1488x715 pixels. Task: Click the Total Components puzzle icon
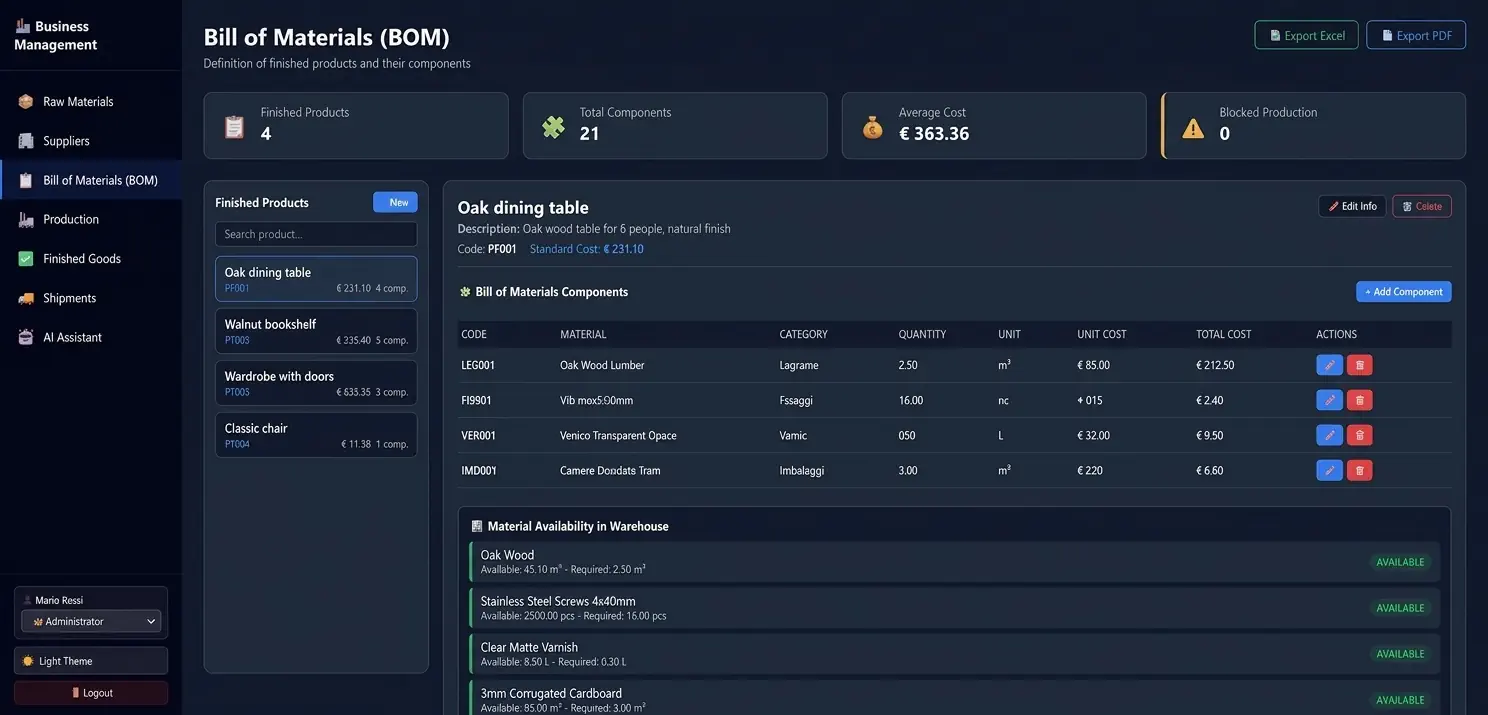[553, 127]
